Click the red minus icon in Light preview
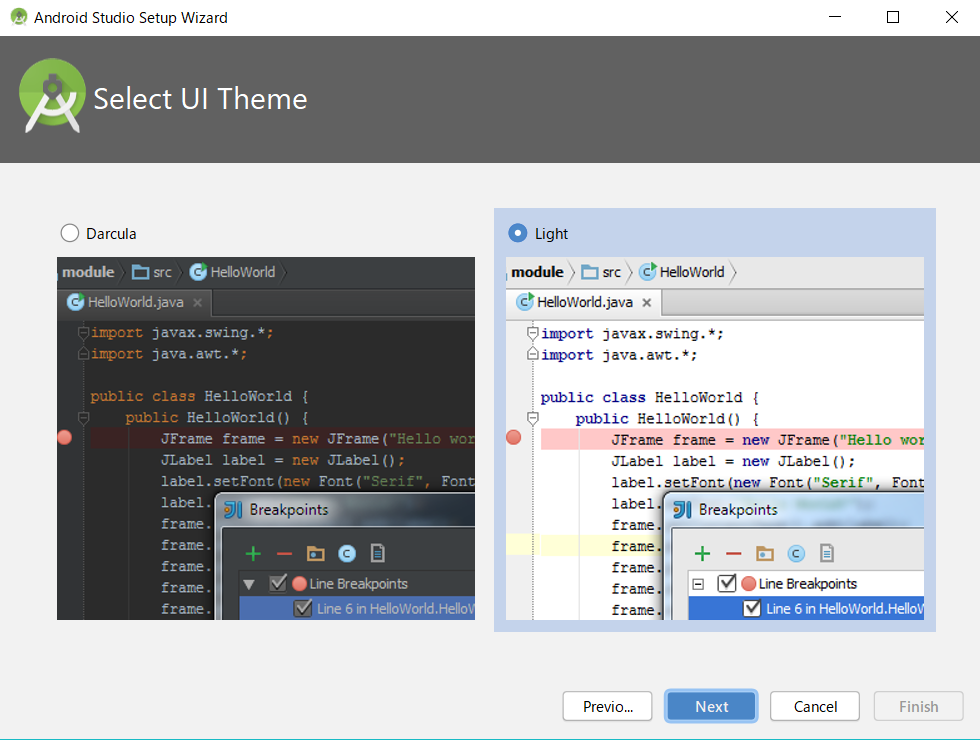Viewport: 980px width, 740px height. (733, 554)
